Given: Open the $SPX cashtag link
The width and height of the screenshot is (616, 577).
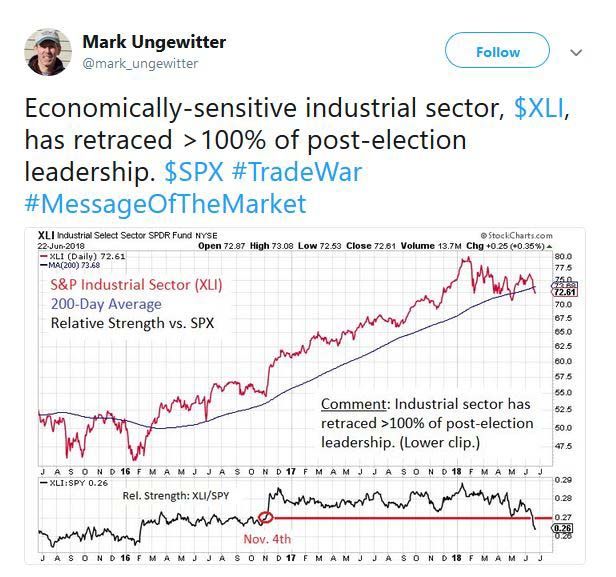Looking at the screenshot, I should tap(188, 172).
